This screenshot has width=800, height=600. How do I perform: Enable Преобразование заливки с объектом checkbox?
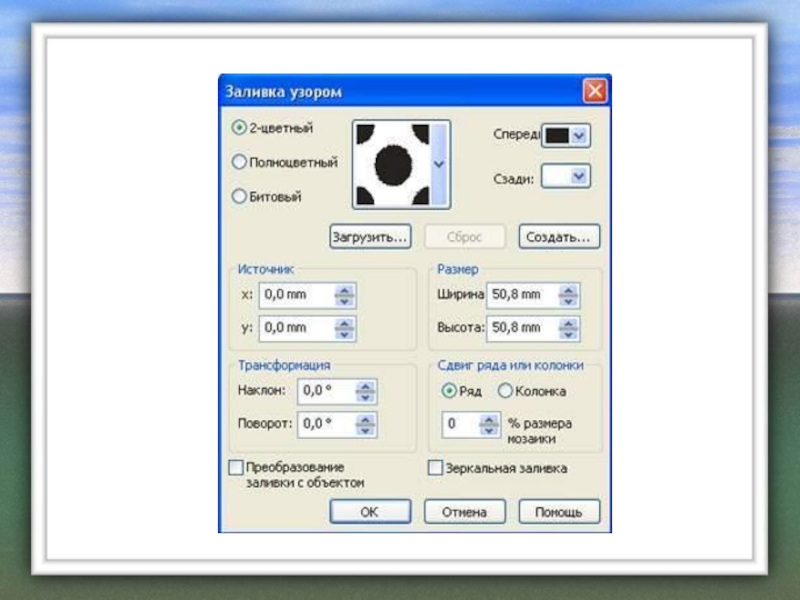(x=236, y=467)
